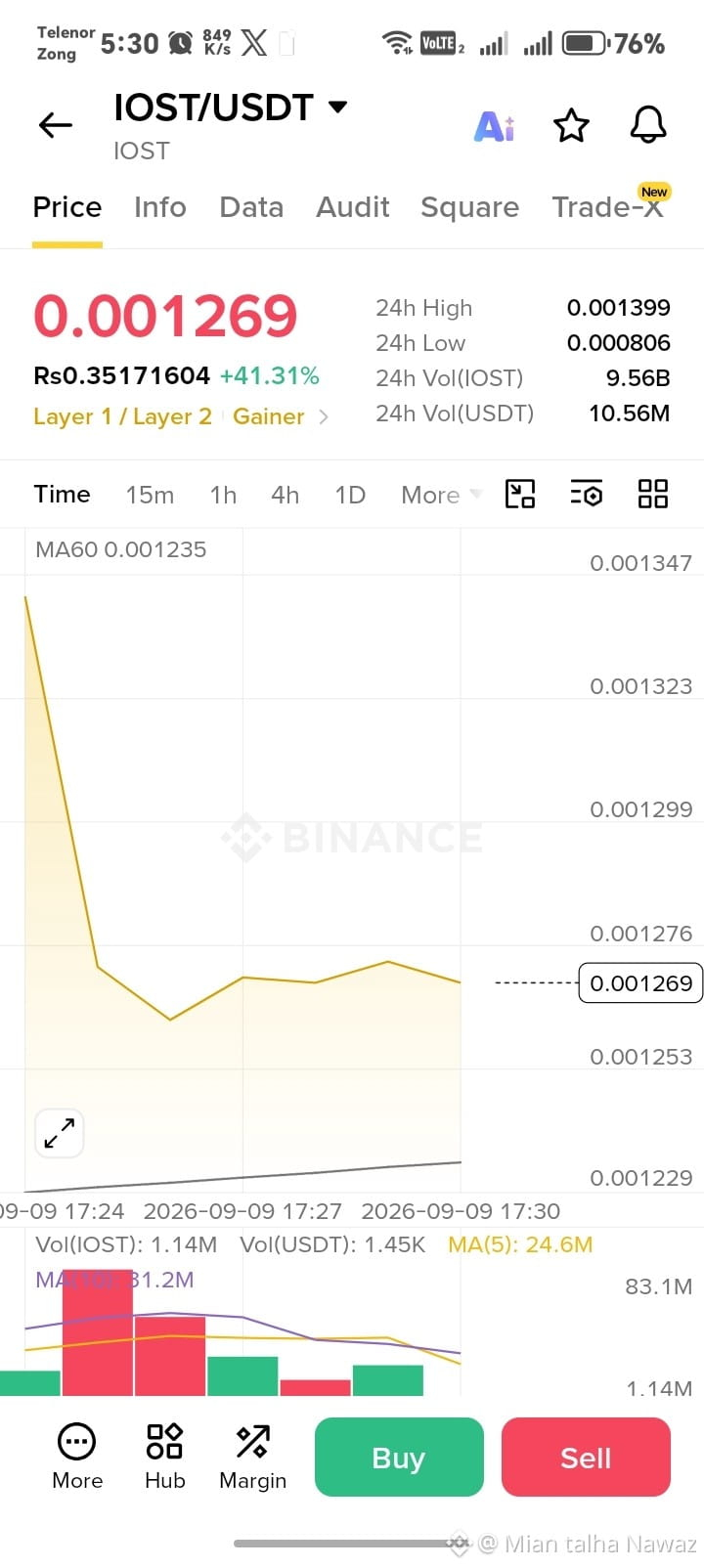
Task: Tap the back arrow icon
Action: click(56, 125)
